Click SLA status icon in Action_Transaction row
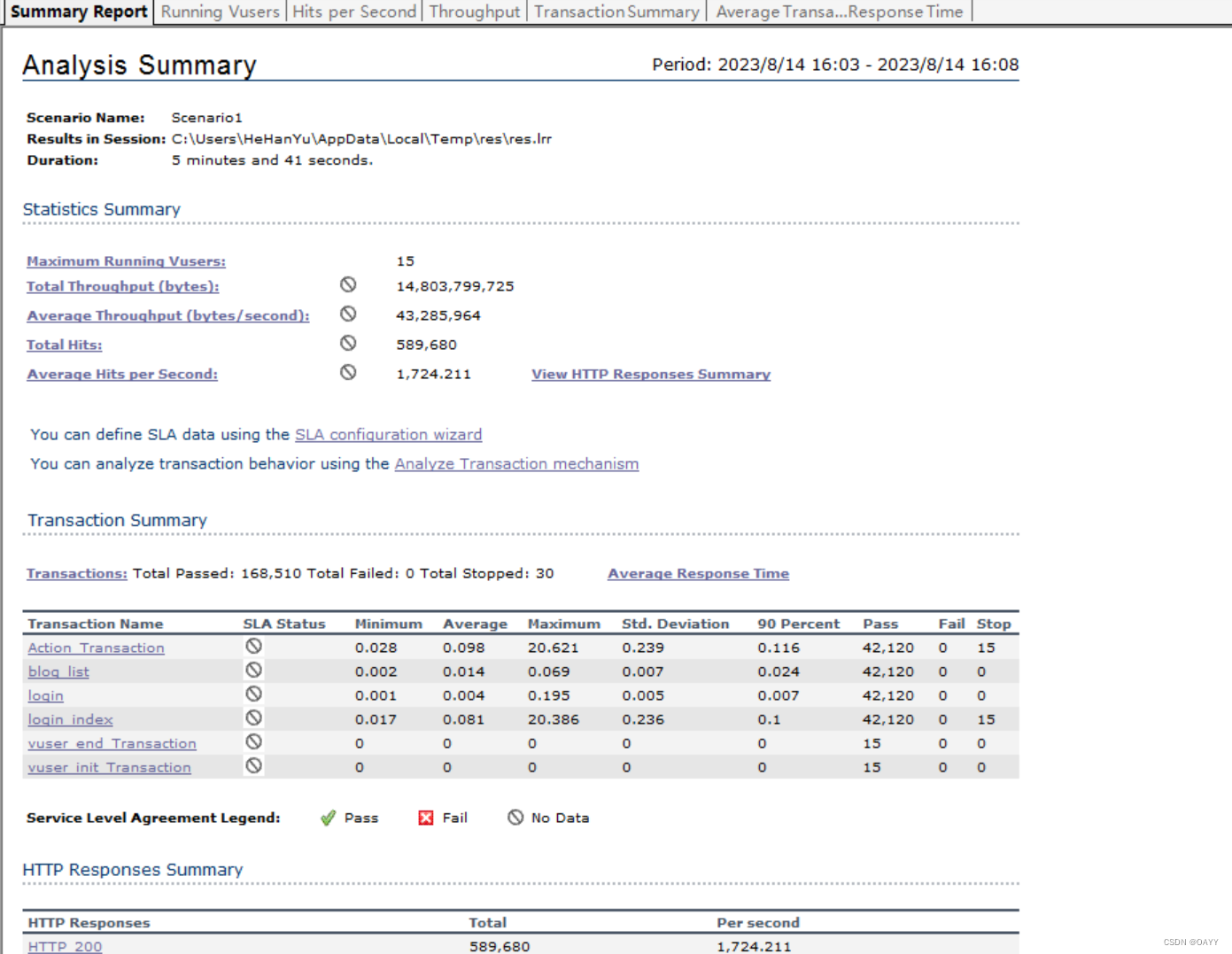 253,646
